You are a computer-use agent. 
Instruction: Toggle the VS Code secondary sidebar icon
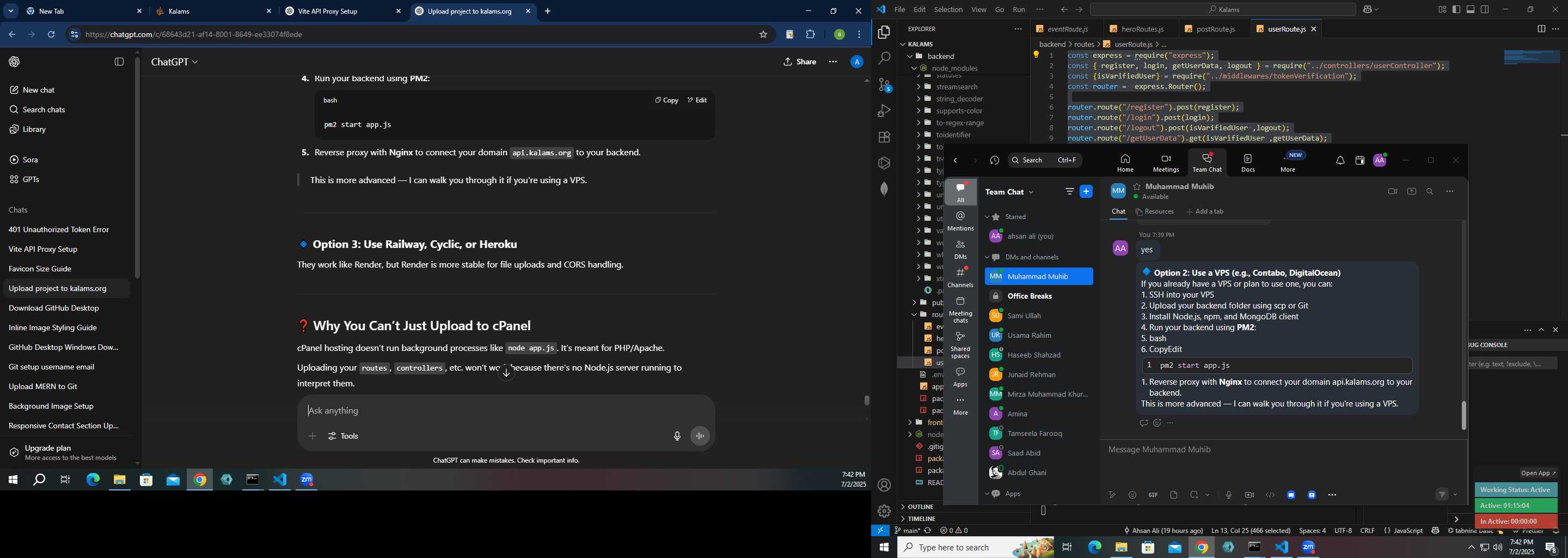point(1485,9)
